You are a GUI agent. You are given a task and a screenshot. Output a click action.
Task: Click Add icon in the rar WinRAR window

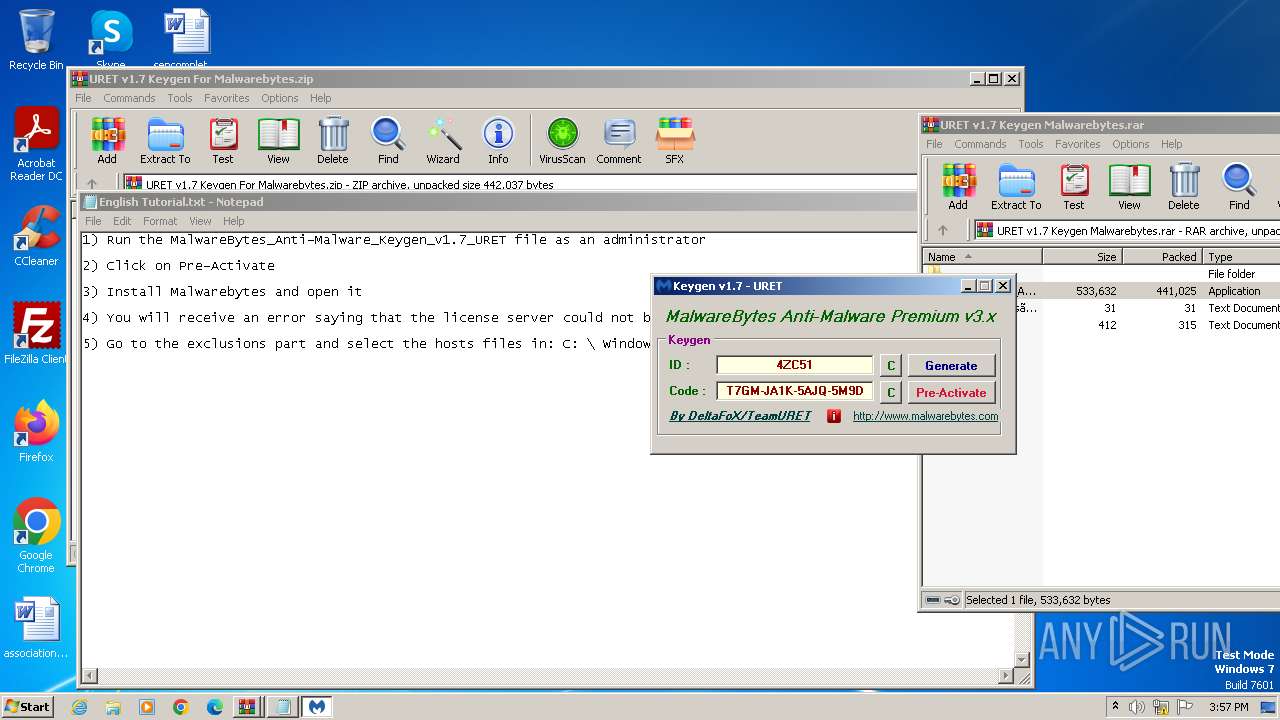pos(958,187)
